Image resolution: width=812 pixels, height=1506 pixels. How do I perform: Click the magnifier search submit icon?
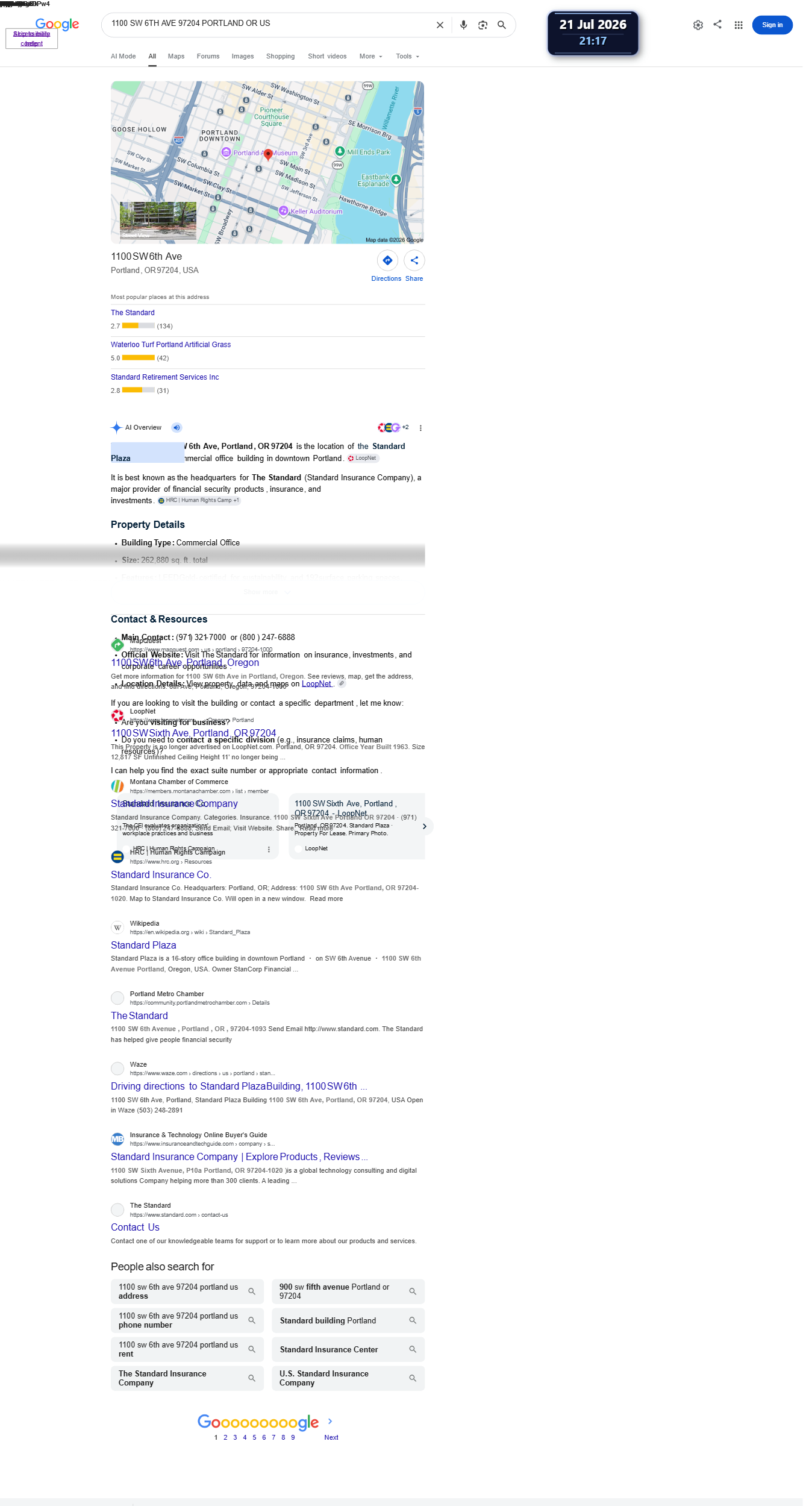[502, 25]
